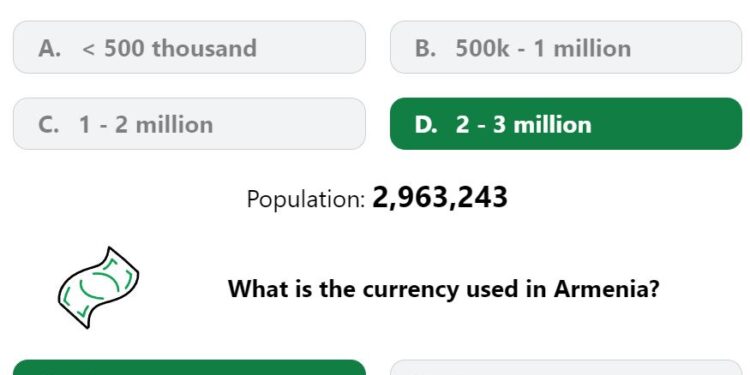
Task: Select answer A, less than 500 thousand
Action: pos(189,47)
